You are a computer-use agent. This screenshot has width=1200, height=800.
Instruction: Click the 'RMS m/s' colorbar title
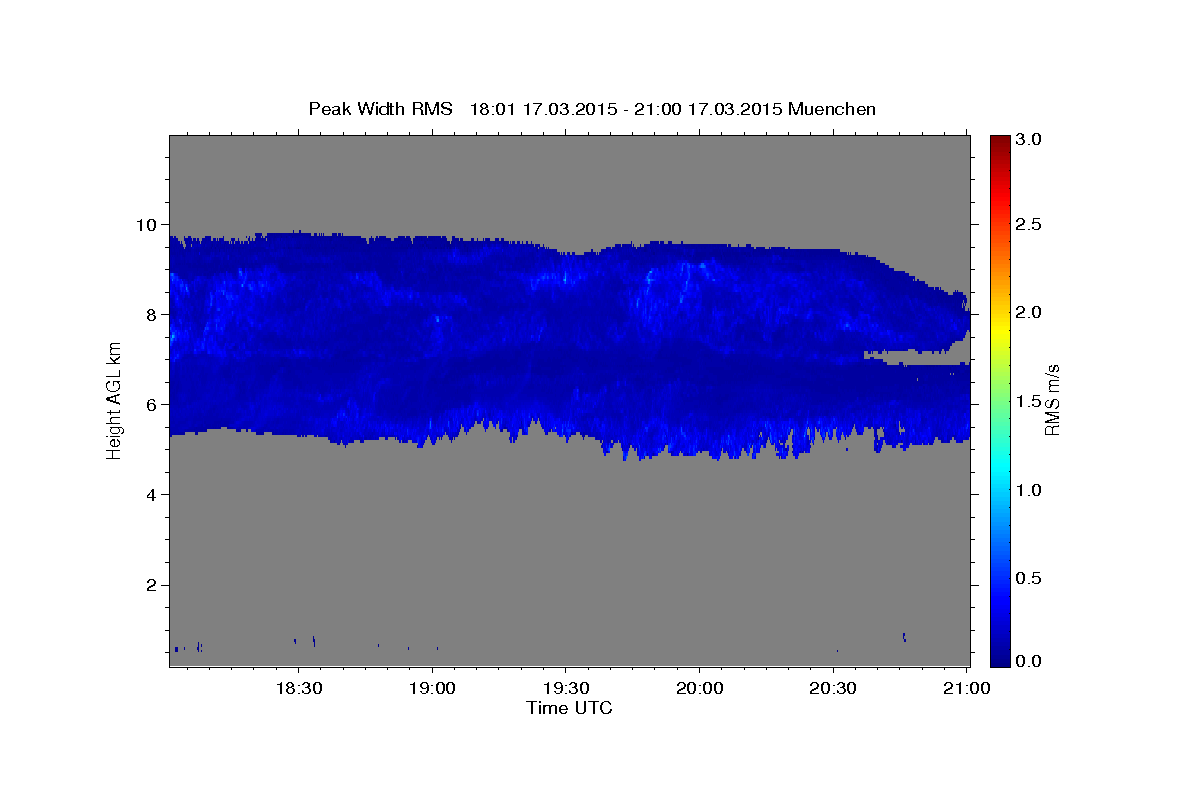pos(1052,400)
